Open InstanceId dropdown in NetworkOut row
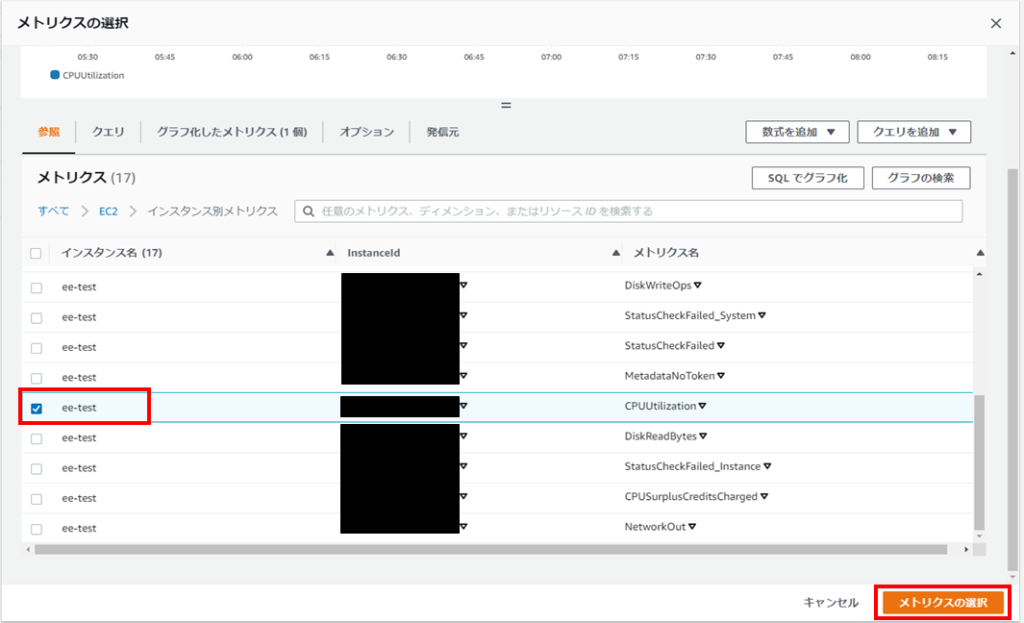The width and height of the screenshot is (1024, 623). coord(464,526)
